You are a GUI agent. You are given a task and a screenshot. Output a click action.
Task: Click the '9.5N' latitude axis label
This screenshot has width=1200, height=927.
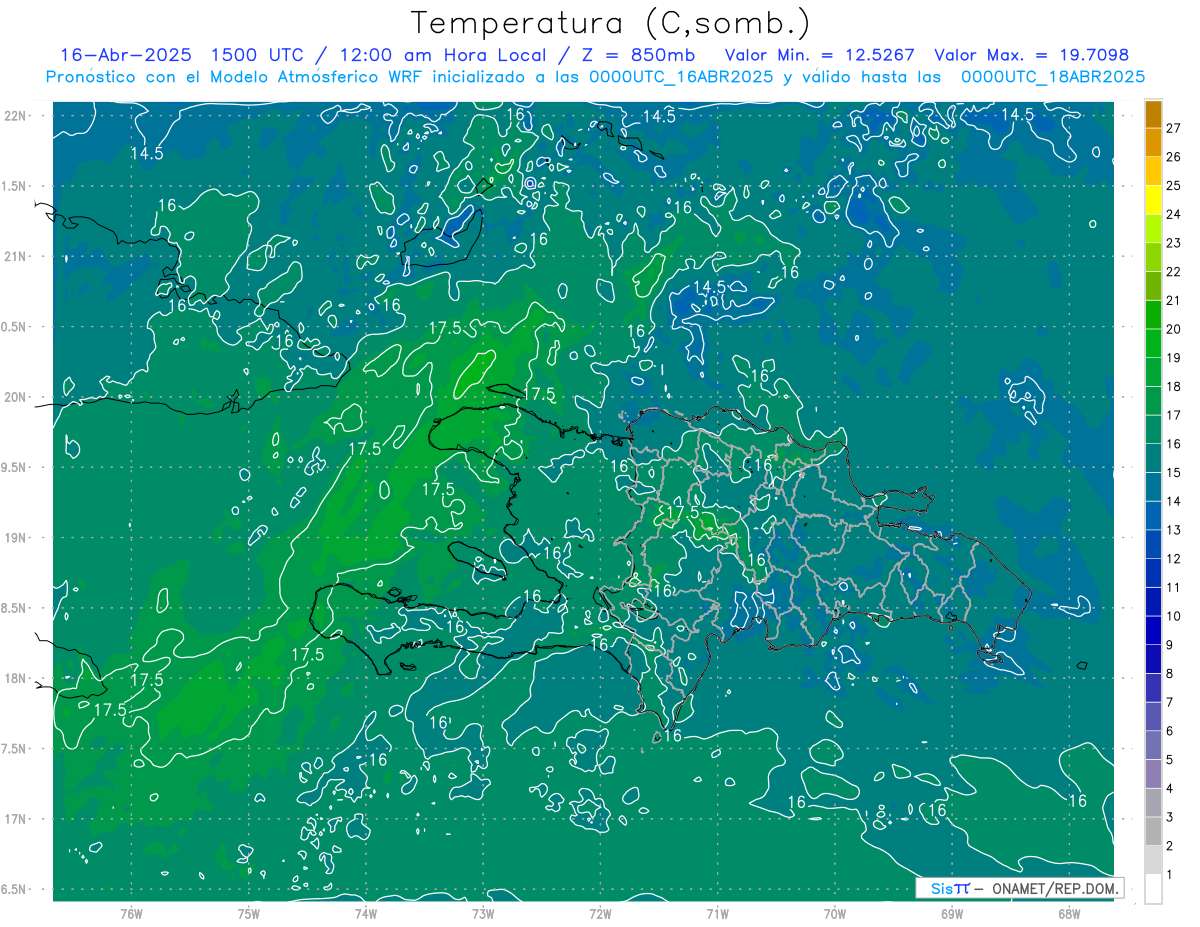tap(14, 467)
